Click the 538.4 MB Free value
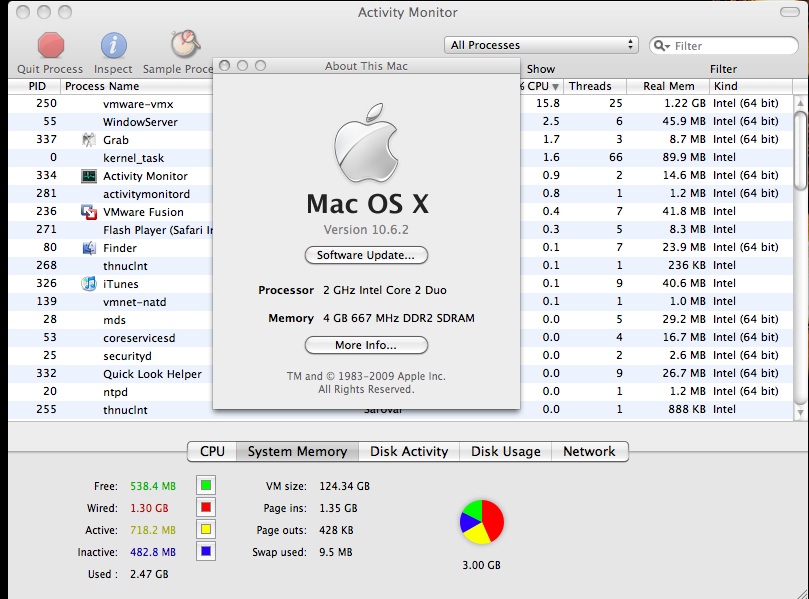809x599 pixels. (153, 486)
